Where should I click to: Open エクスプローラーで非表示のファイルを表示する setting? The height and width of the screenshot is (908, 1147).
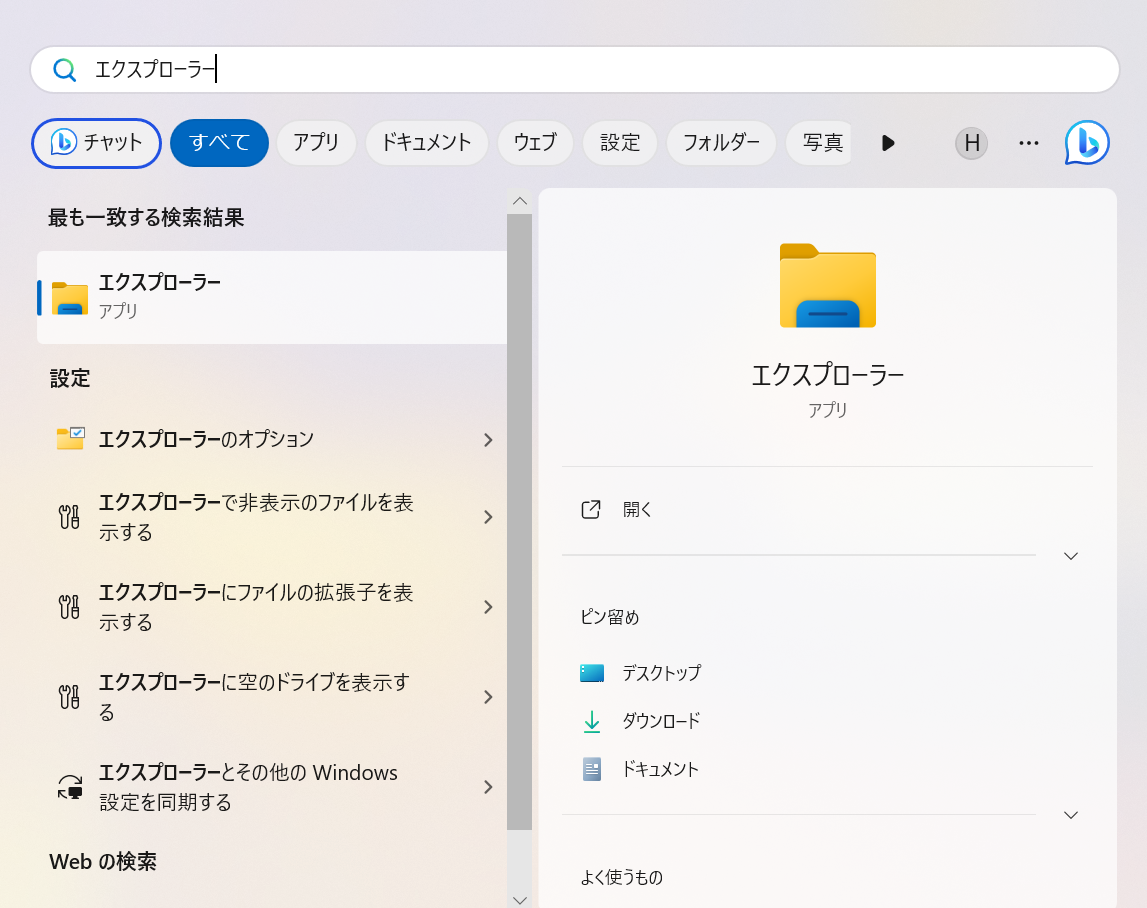coord(271,517)
